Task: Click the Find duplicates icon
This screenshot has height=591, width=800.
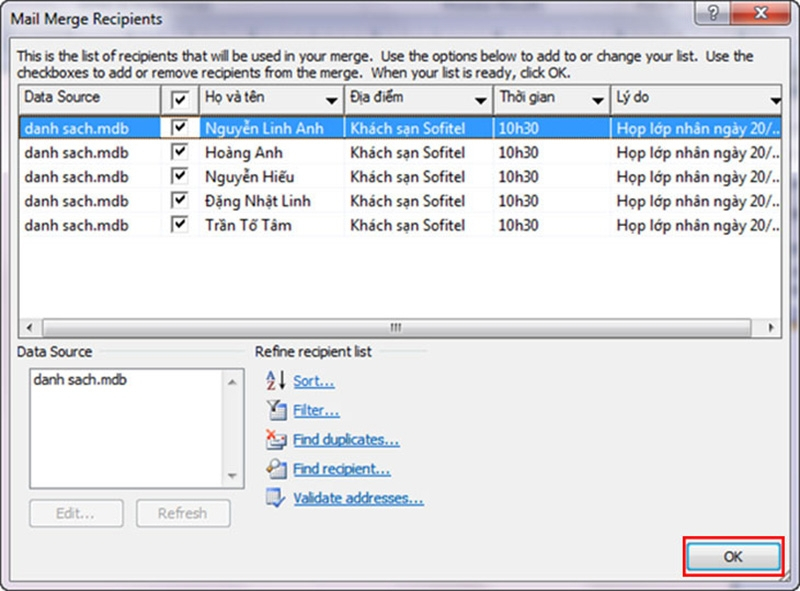Action: point(275,439)
